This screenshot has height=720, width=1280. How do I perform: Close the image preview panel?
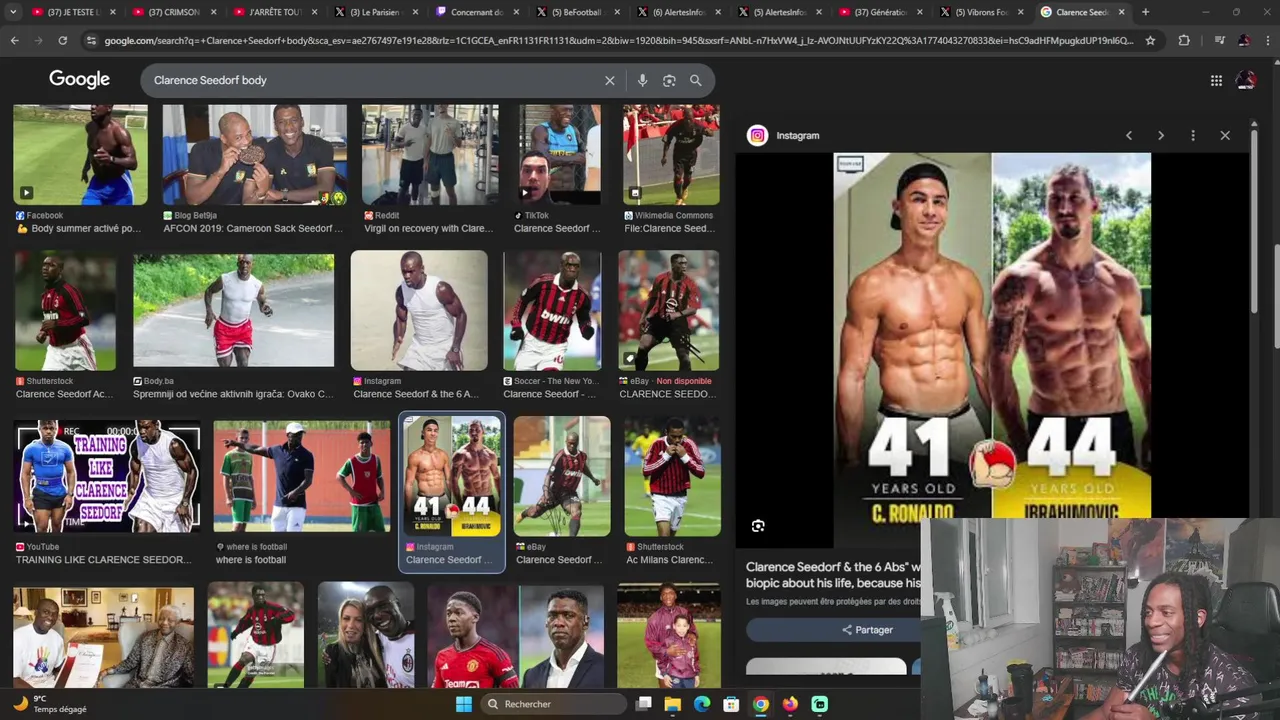1225,135
